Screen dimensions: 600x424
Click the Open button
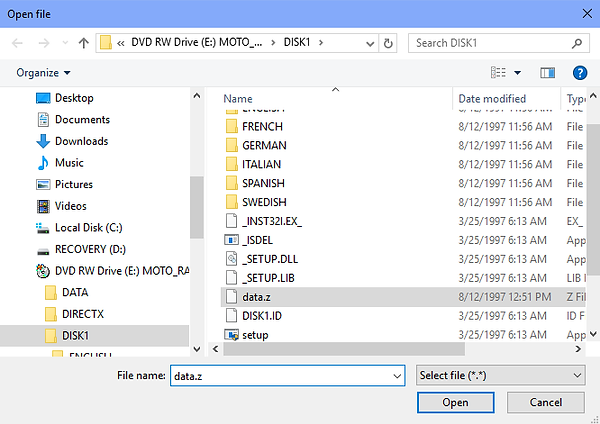455,403
